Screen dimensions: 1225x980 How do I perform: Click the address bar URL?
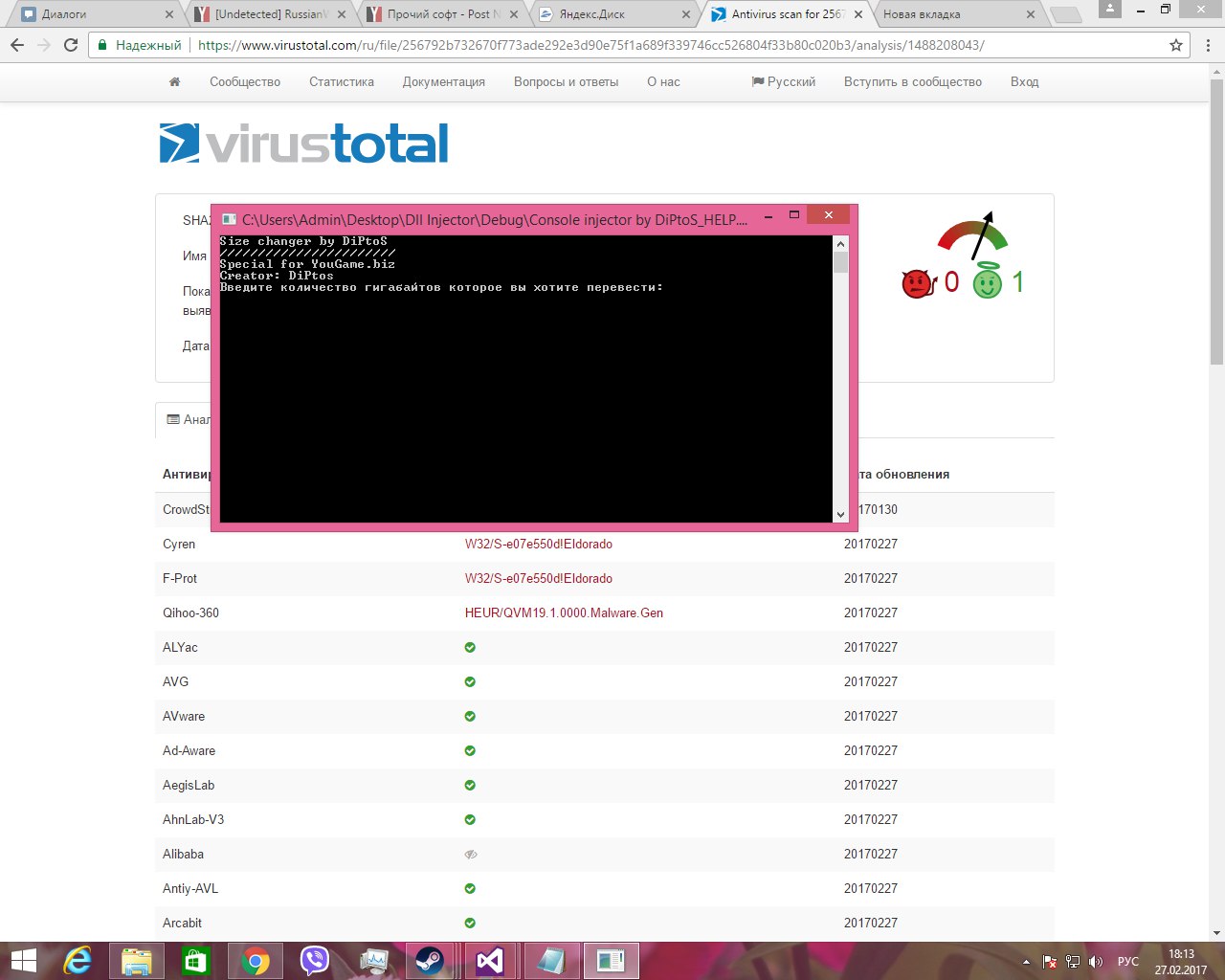tap(590, 45)
